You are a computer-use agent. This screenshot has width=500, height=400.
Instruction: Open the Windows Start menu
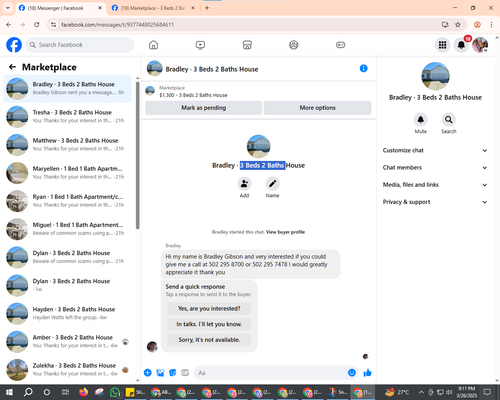(9, 392)
